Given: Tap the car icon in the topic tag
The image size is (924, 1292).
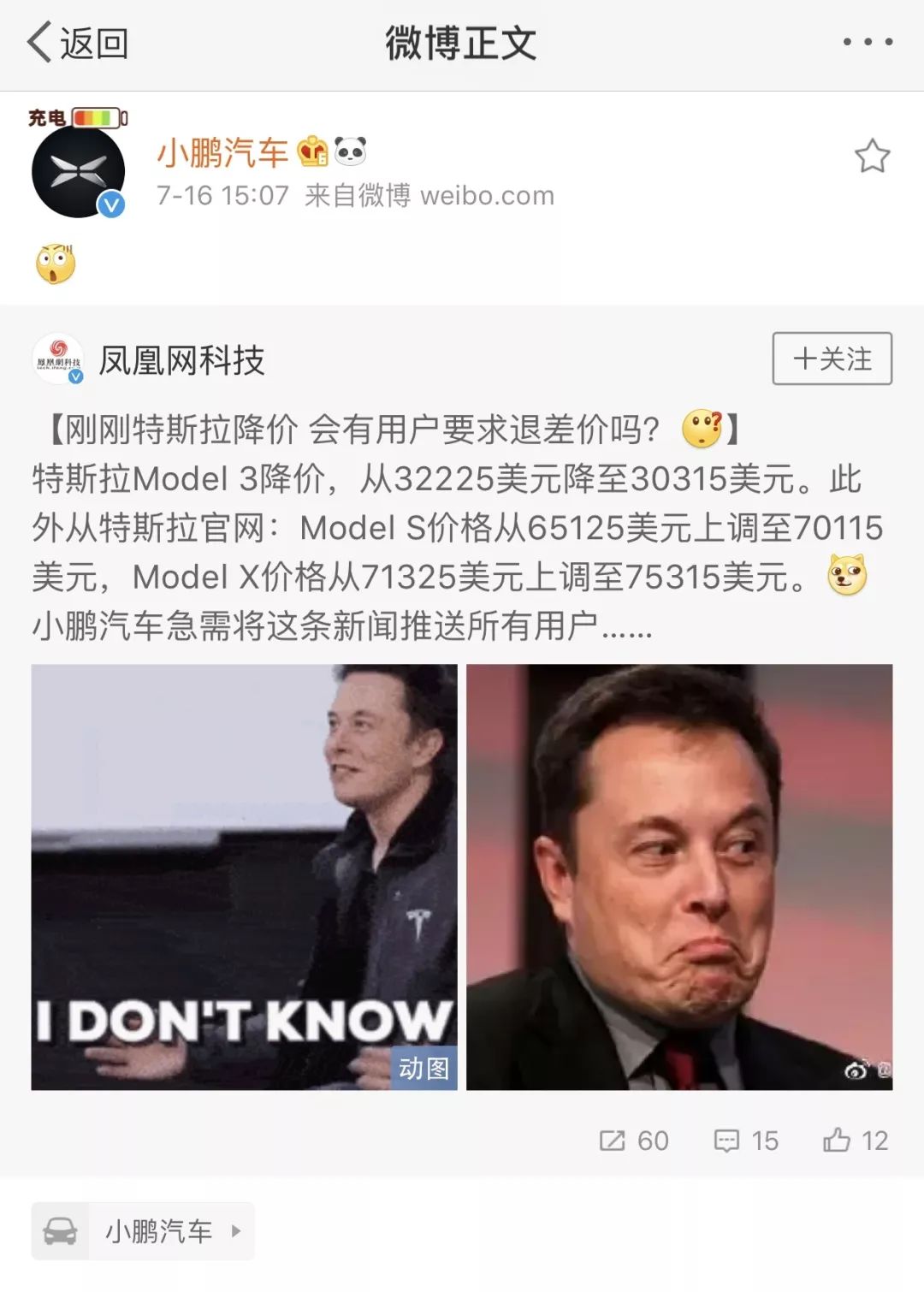Looking at the screenshot, I should 60,1231.
